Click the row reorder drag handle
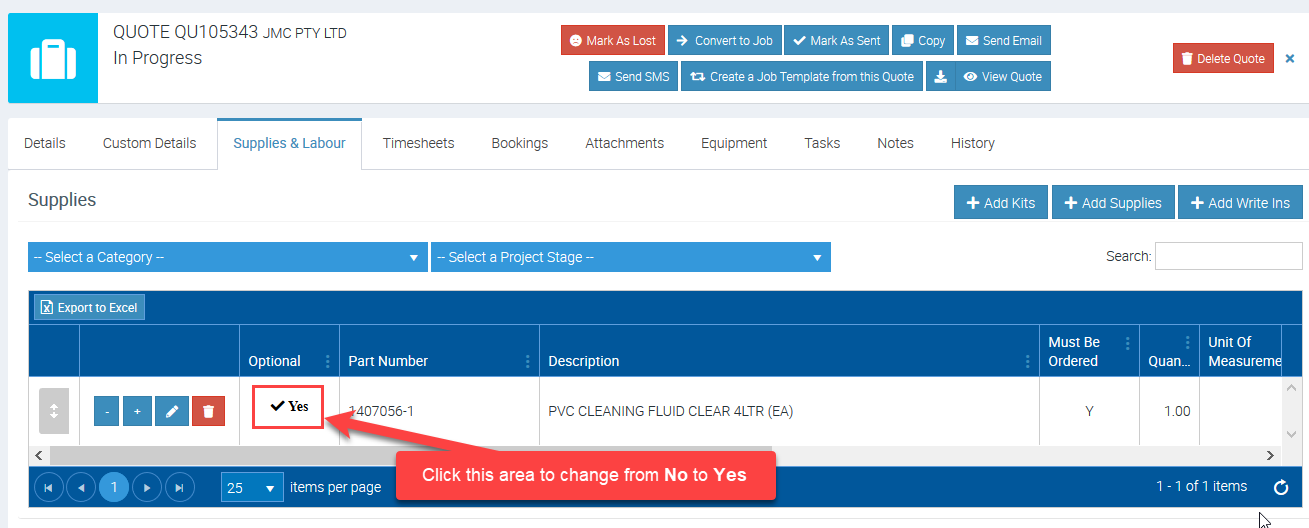Image resolution: width=1309 pixels, height=528 pixels. (x=54, y=411)
